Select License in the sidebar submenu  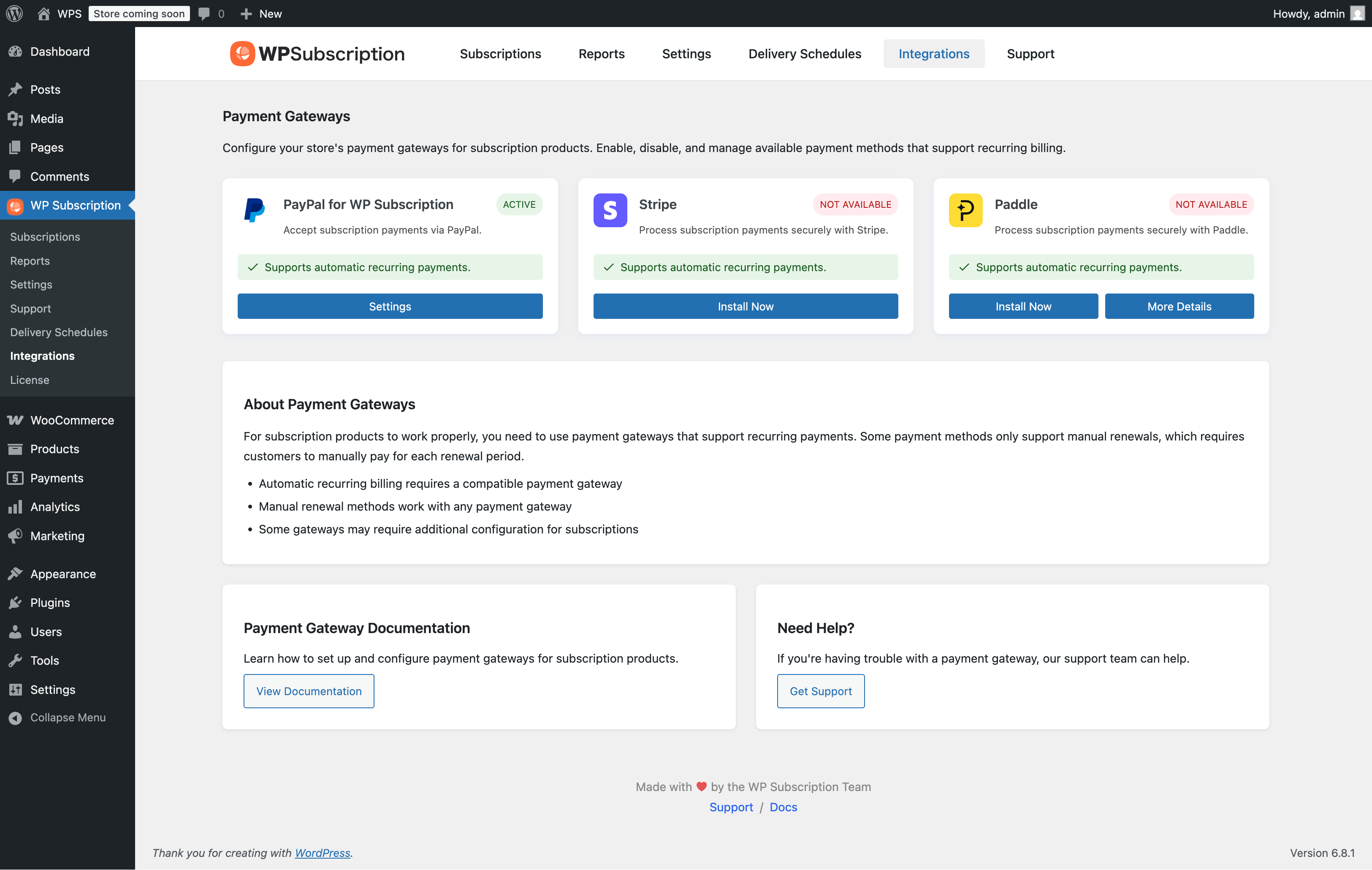coord(29,380)
